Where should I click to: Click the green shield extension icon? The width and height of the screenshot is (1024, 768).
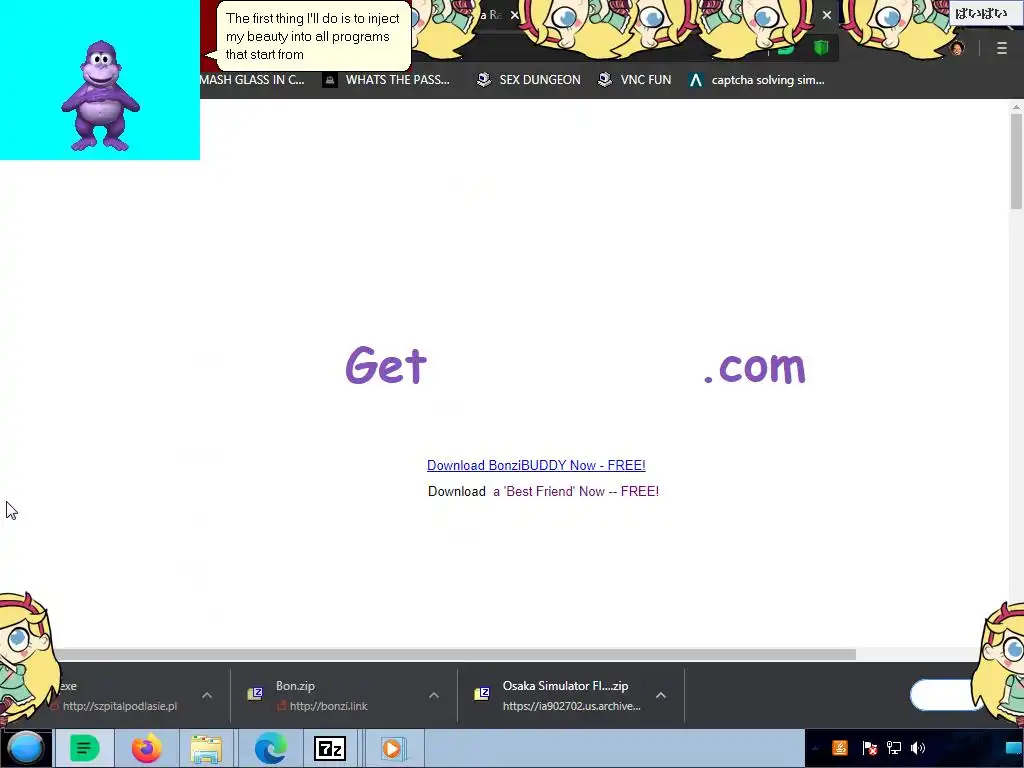point(821,48)
